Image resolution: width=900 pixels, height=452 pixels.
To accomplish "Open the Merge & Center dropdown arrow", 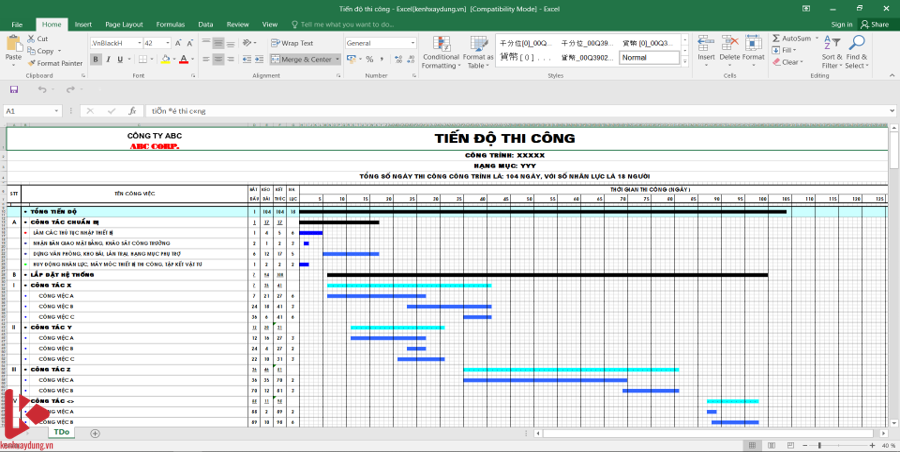I will (337, 59).
